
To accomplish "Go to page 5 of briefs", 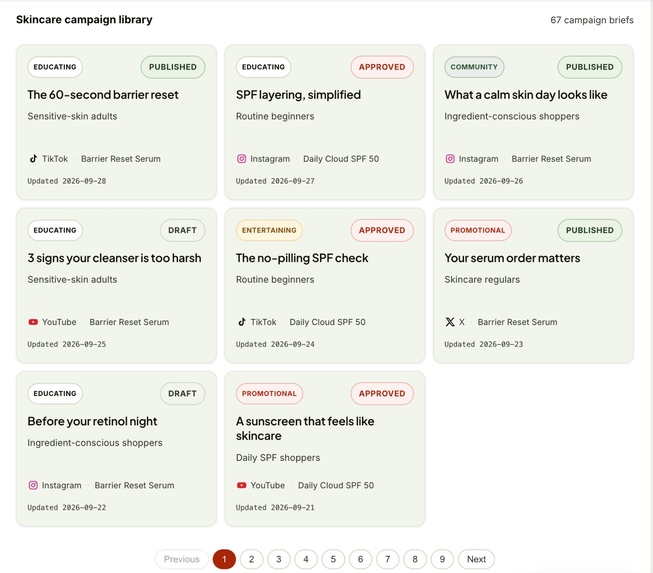I will tap(333, 559).
